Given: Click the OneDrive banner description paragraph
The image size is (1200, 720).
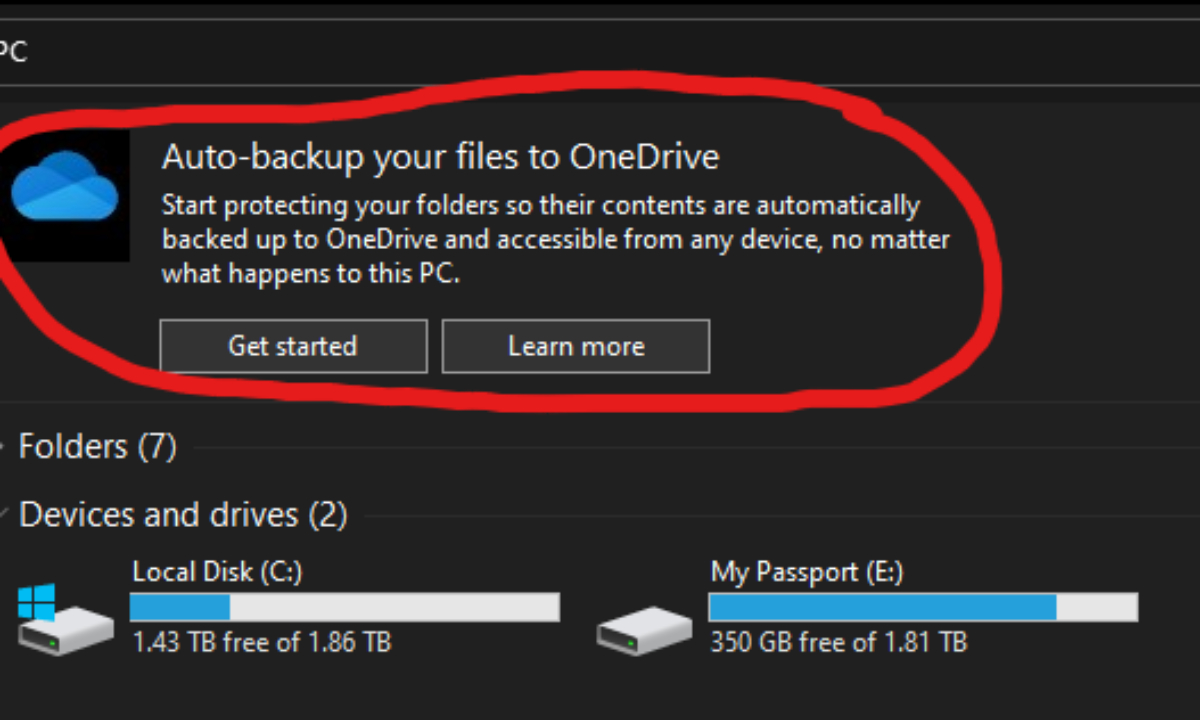Looking at the screenshot, I should [x=555, y=240].
